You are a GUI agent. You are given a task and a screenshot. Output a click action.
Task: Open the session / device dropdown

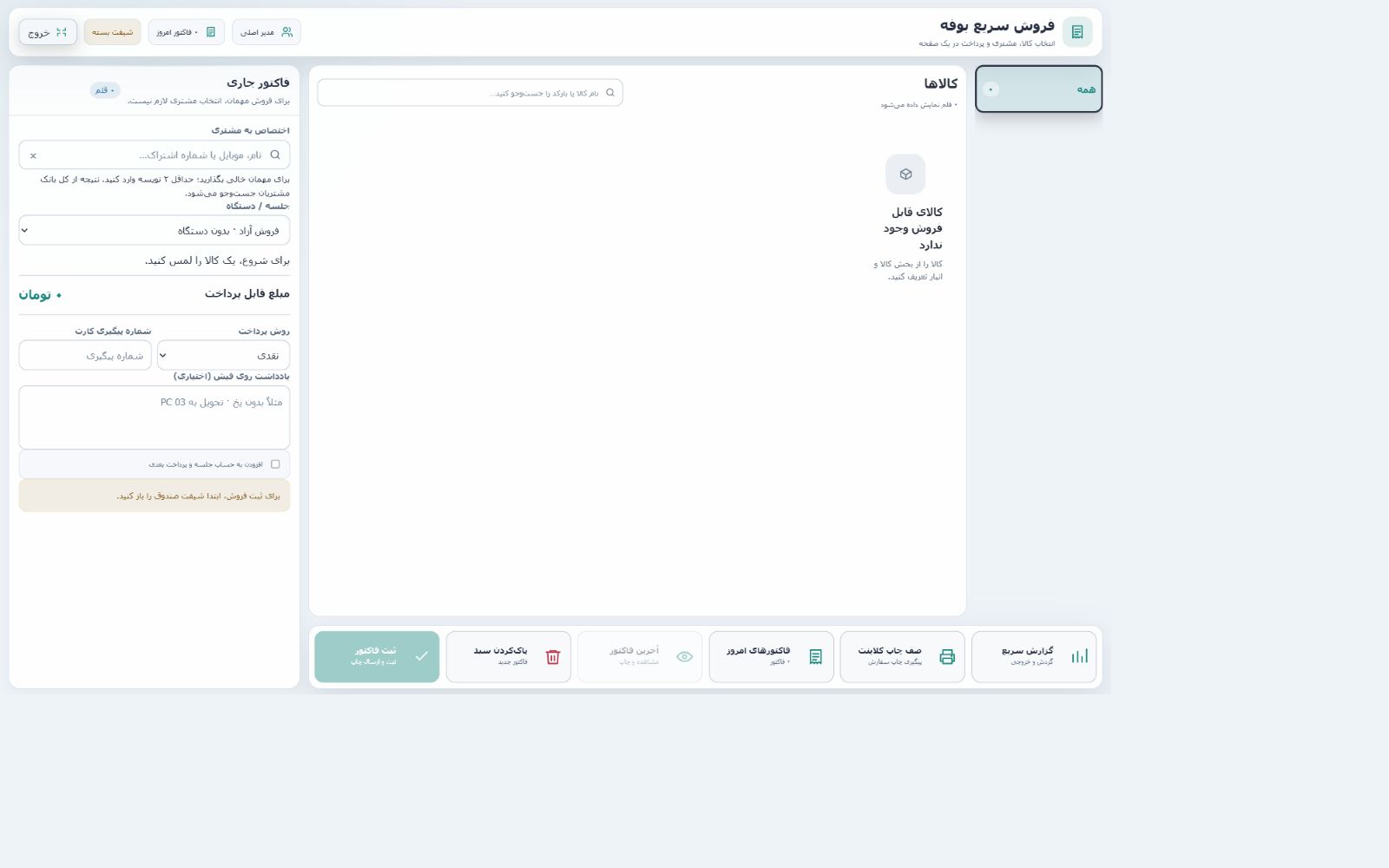155,230
